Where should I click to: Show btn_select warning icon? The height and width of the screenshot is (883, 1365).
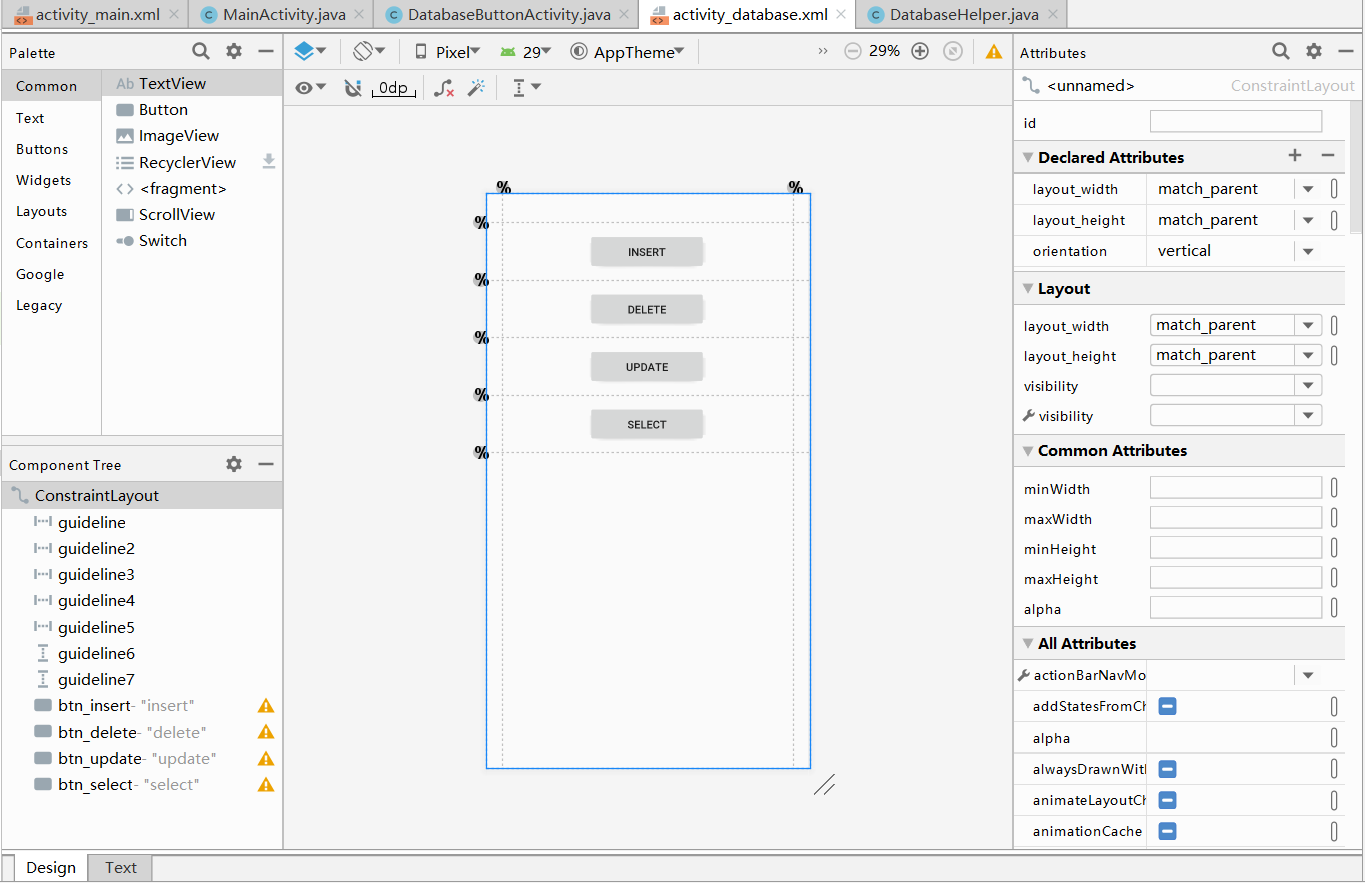point(266,785)
